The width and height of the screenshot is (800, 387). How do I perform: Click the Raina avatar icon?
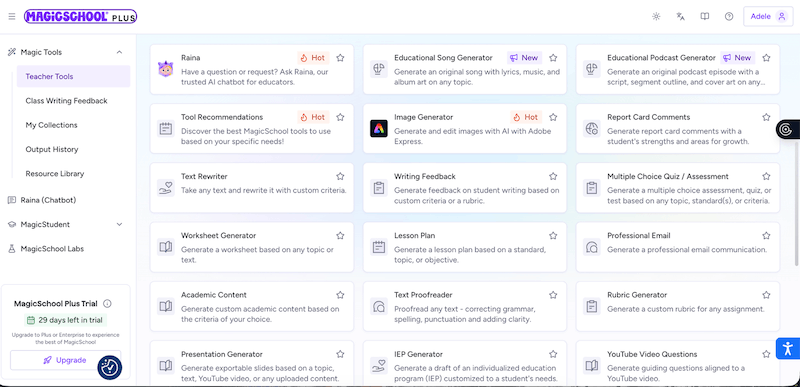pyautogui.click(x=165, y=69)
